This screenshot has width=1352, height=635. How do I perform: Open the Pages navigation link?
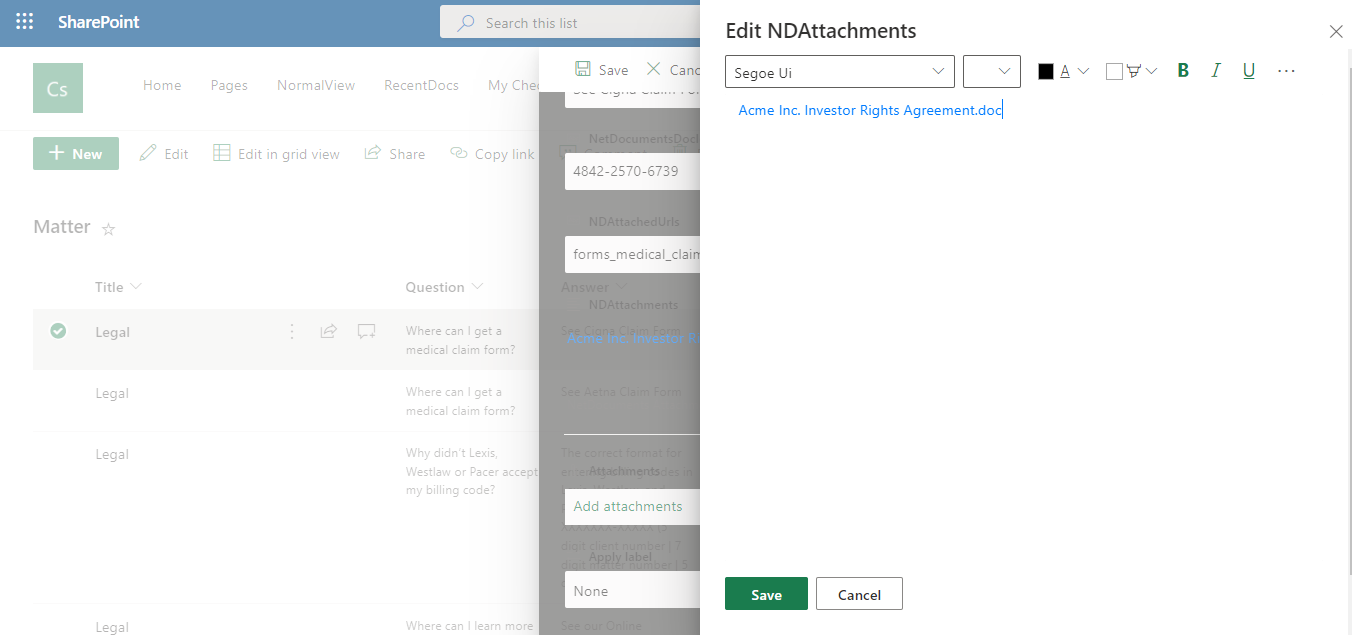click(x=229, y=86)
